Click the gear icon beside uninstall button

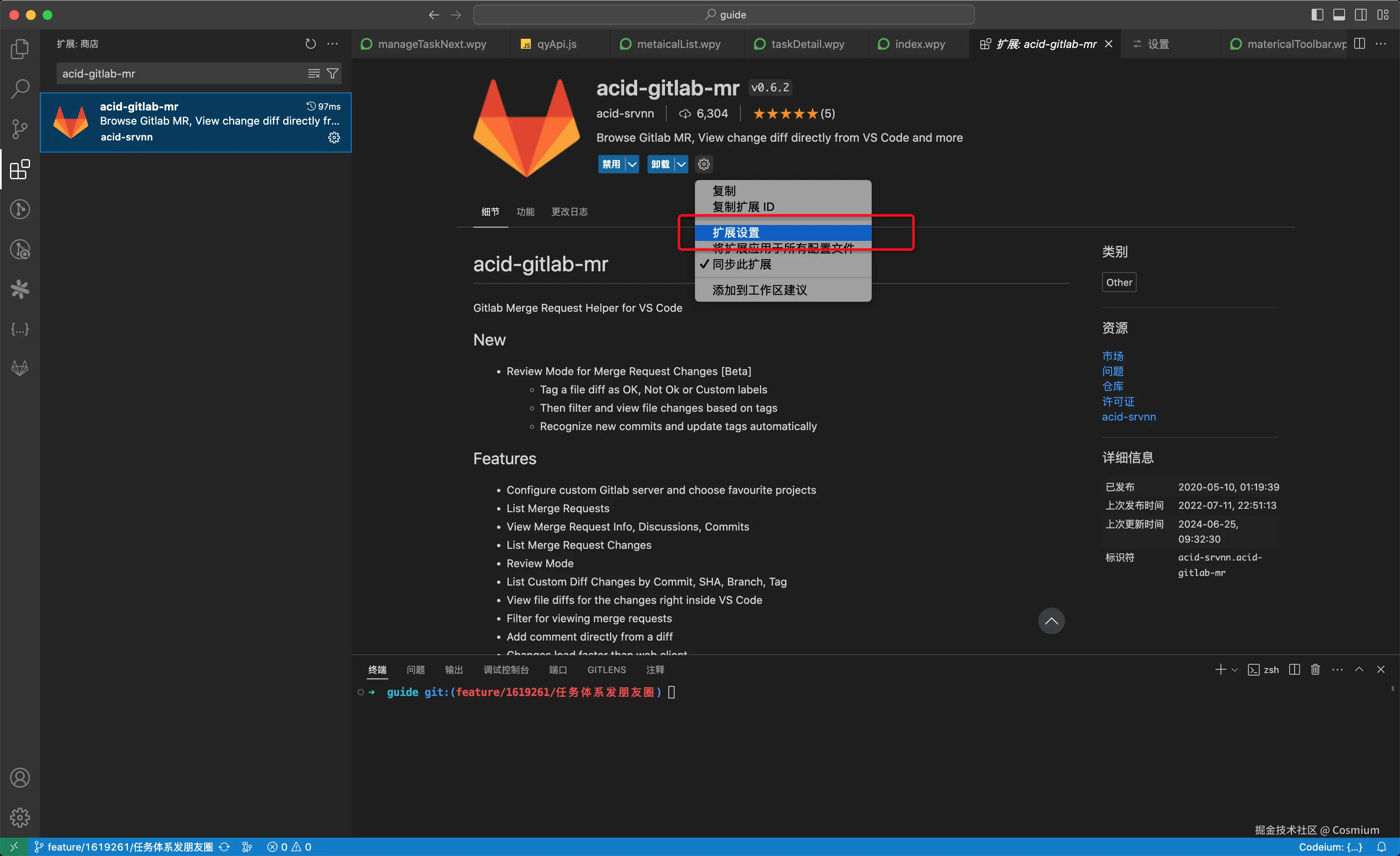[x=704, y=164]
